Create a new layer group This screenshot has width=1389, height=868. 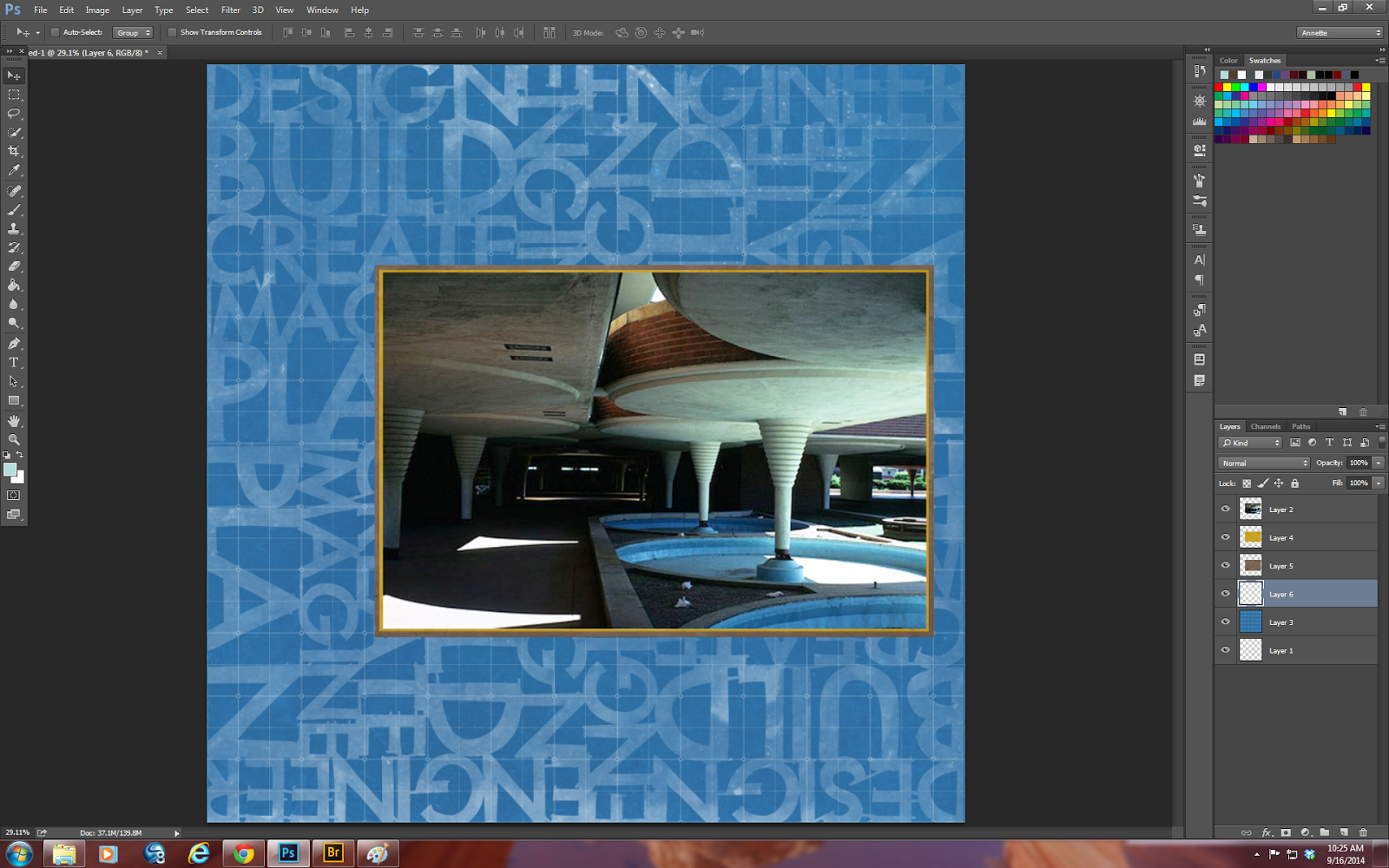(x=1325, y=832)
